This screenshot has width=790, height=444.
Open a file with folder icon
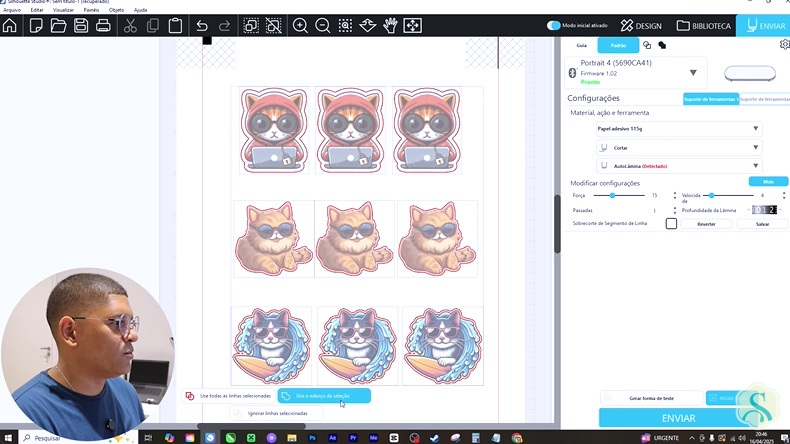[58, 25]
